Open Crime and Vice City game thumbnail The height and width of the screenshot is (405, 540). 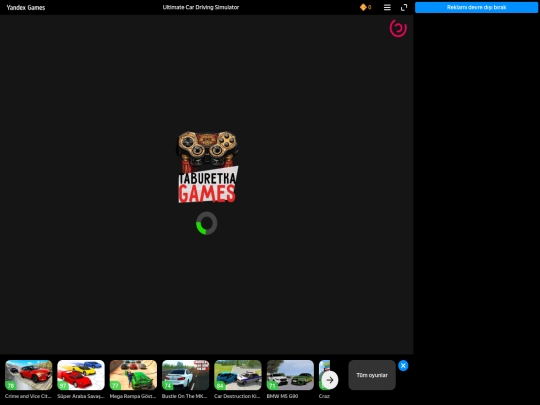[x=29, y=375]
